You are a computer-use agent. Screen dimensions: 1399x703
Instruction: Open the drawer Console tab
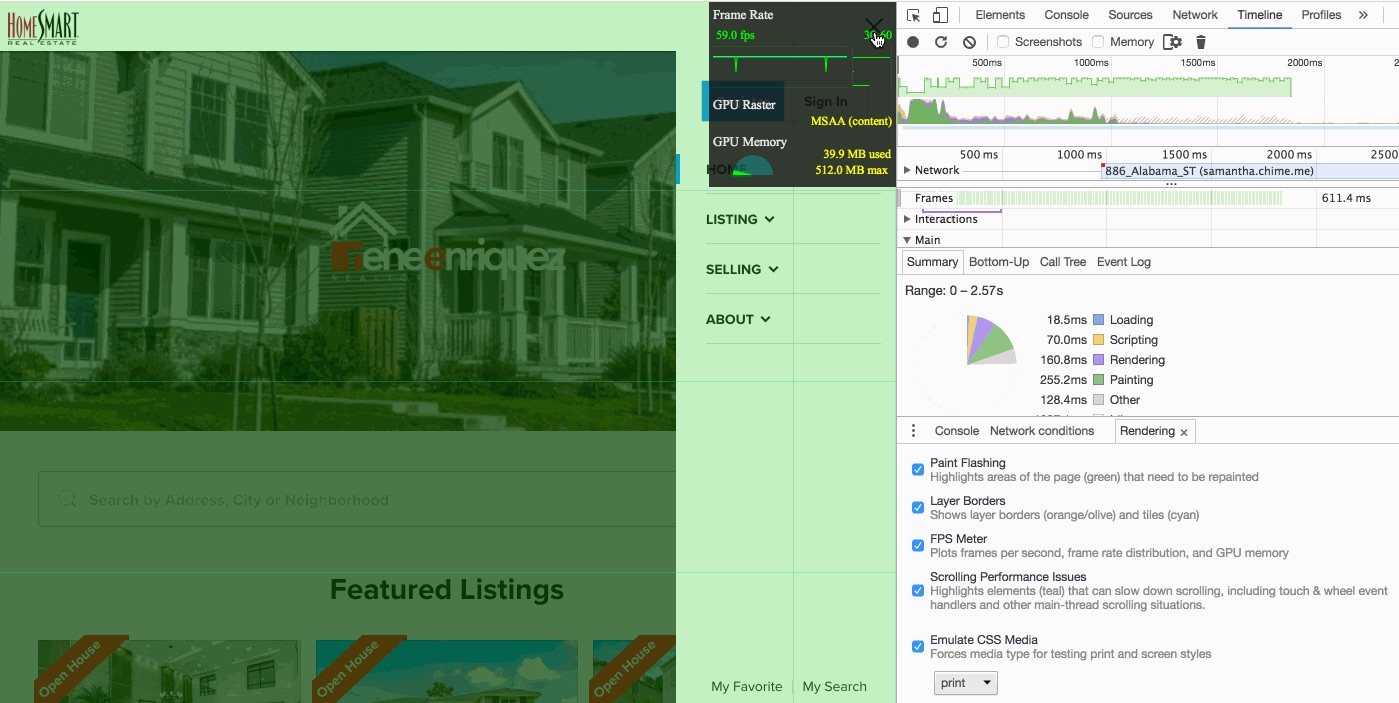[957, 431]
